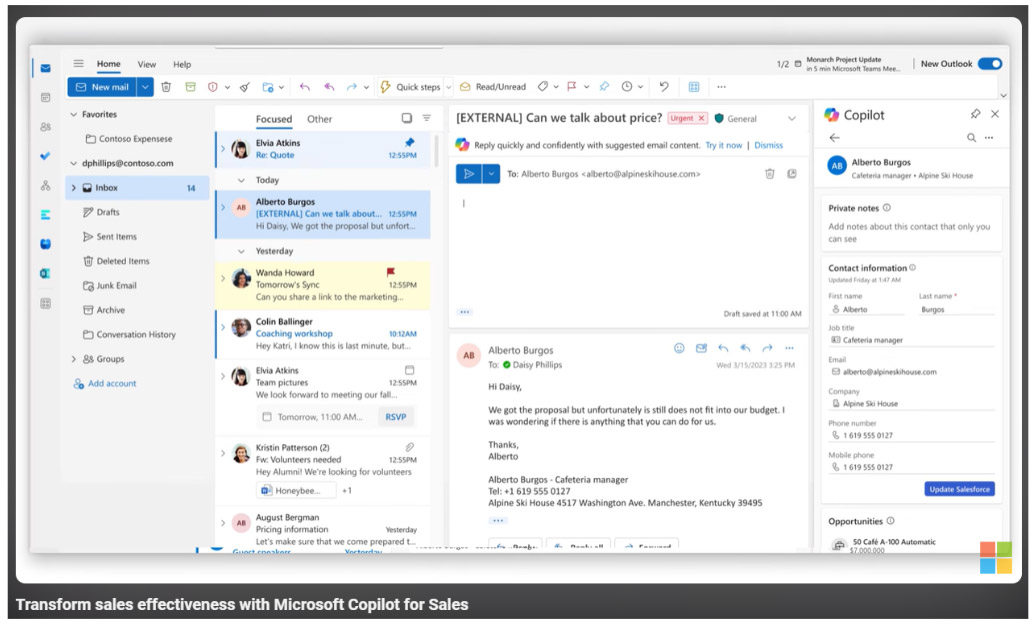The height and width of the screenshot is (625, 1036).
Task: Click the Last name field containing Burgos
Action: click(956, 310)
